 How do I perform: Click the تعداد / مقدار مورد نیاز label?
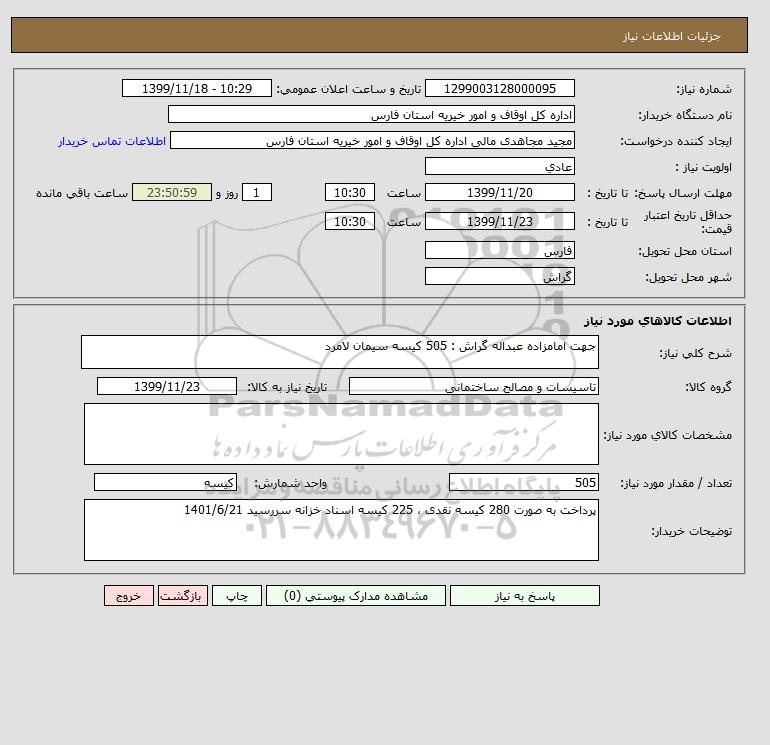pyautogui.click(x=676, y=484)
